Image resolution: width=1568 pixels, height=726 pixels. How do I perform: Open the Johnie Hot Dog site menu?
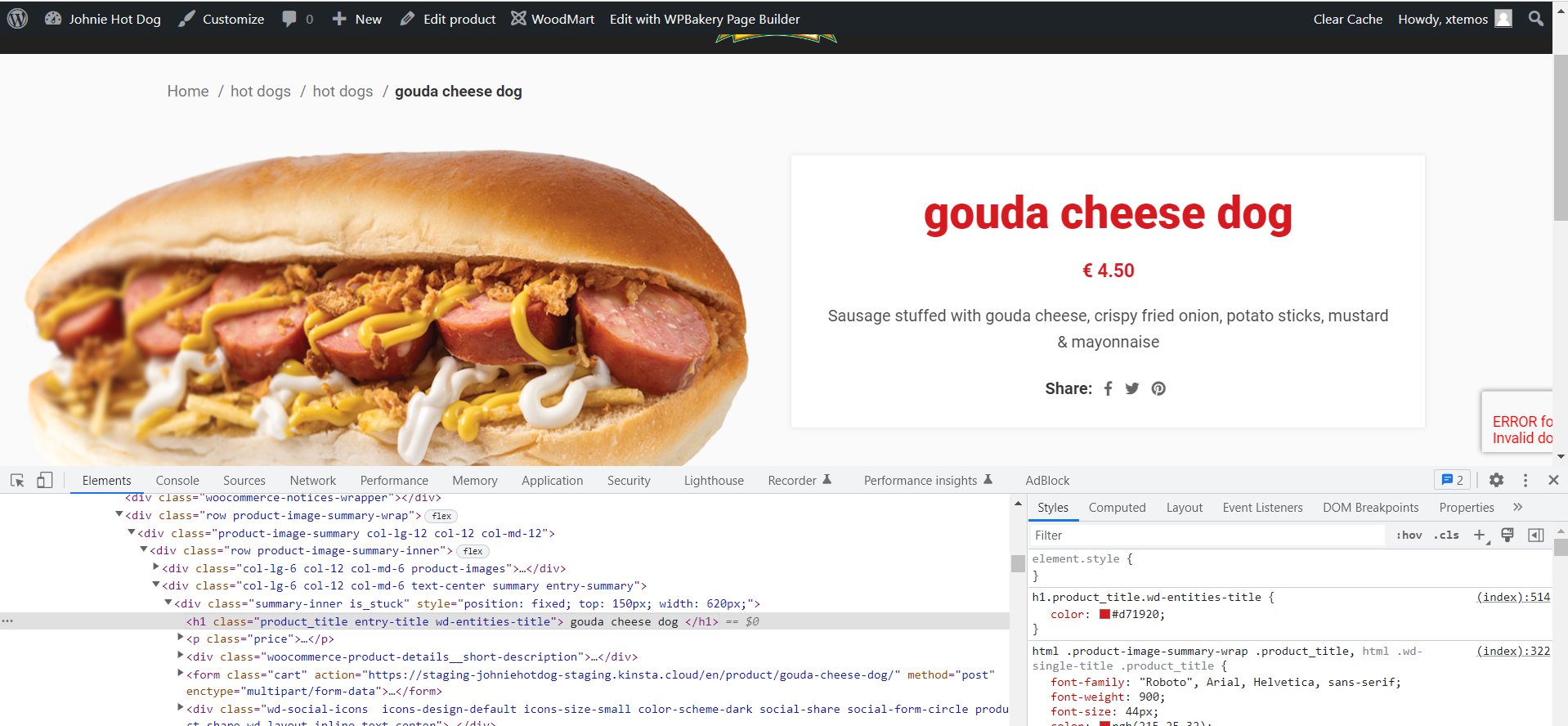point(103,19)
